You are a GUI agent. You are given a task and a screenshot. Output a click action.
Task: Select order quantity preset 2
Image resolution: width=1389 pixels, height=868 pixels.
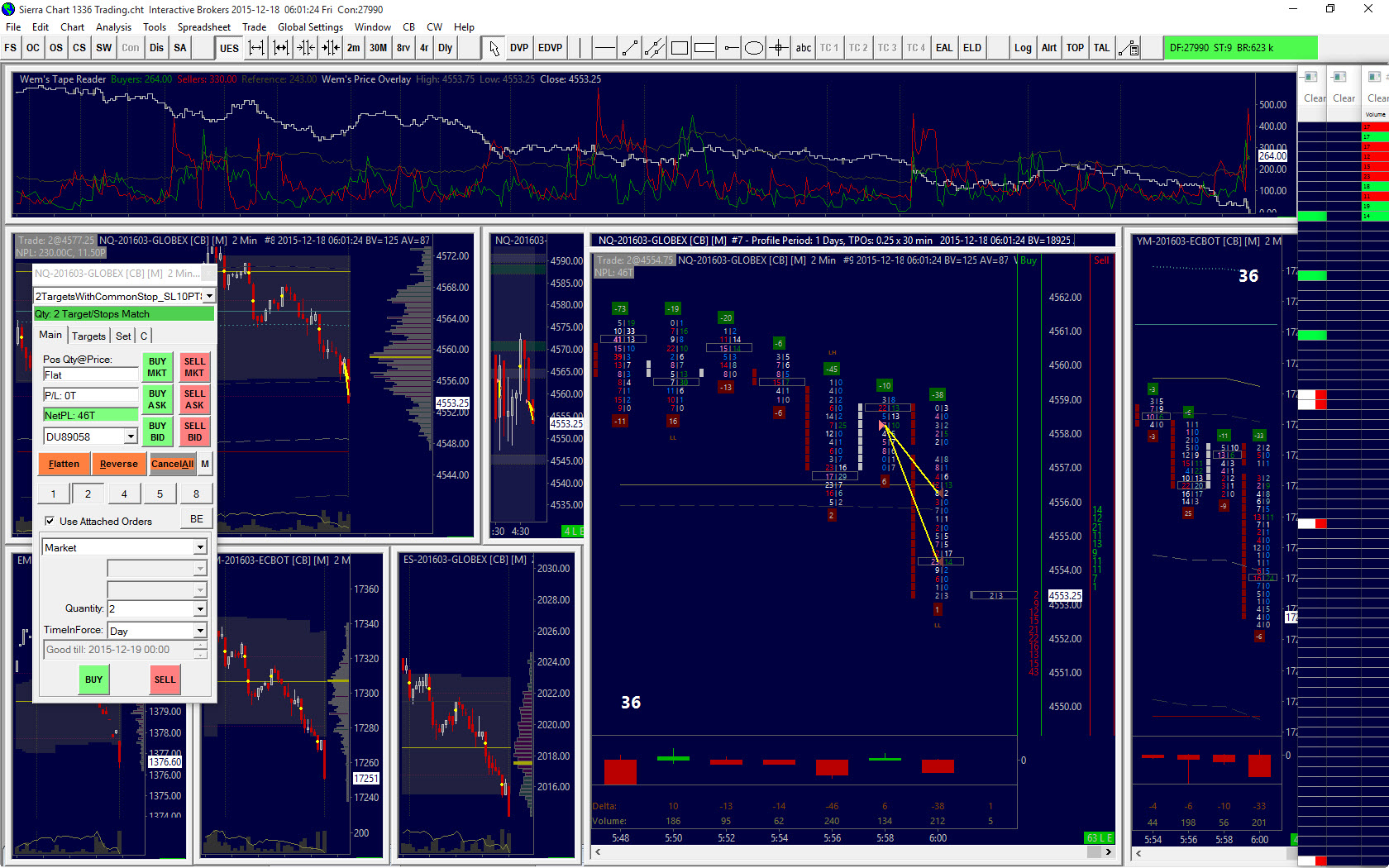click(x=88, y=494)
